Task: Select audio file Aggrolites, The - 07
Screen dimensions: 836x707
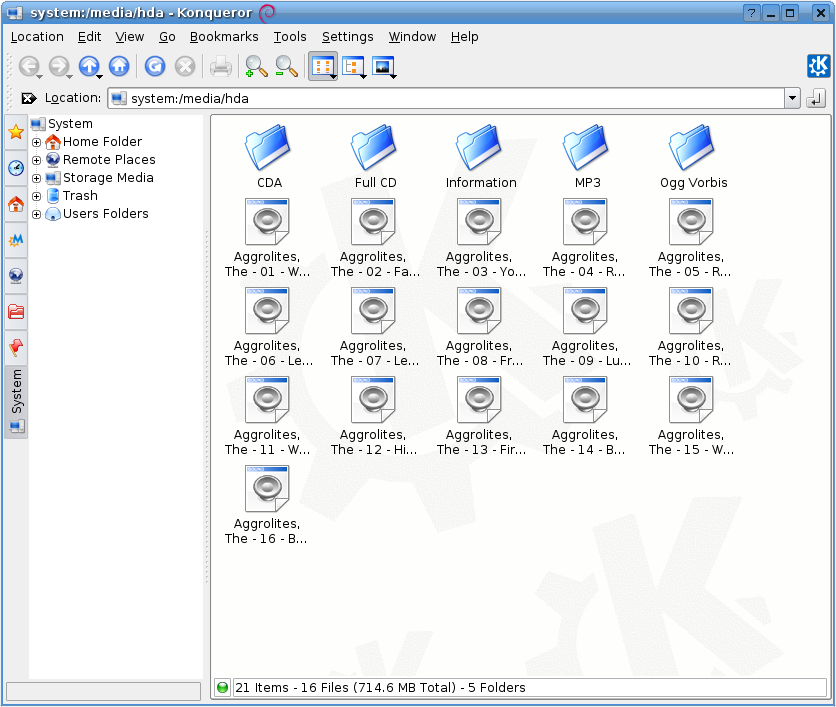Action: pyautogui.click(x=374, y=327)
